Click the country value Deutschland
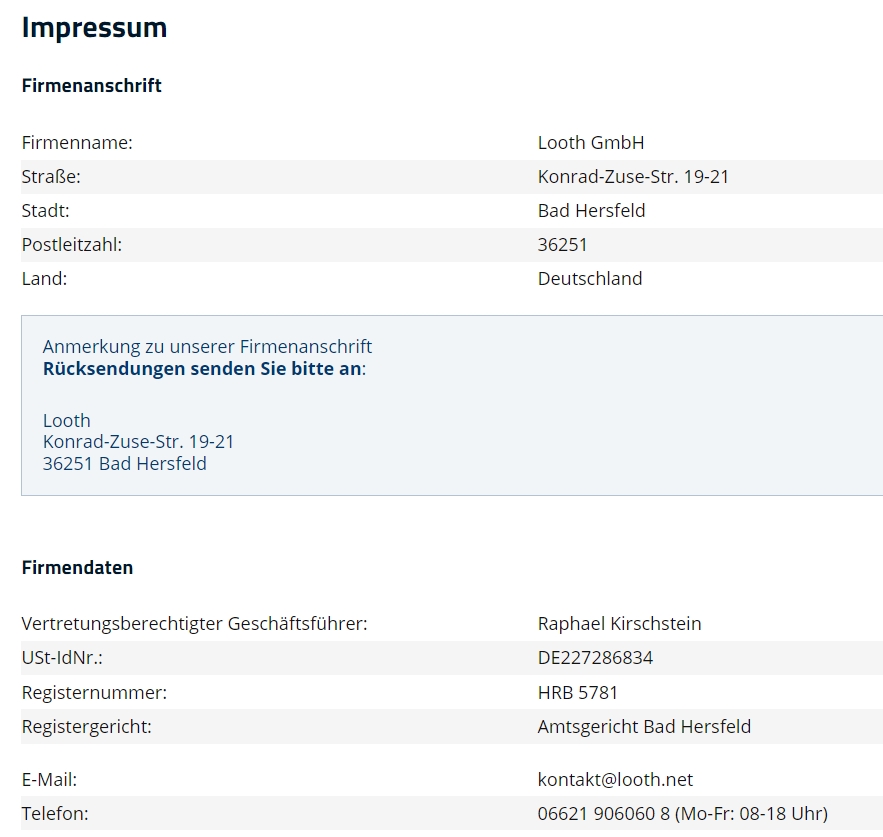 click(590, 279)
